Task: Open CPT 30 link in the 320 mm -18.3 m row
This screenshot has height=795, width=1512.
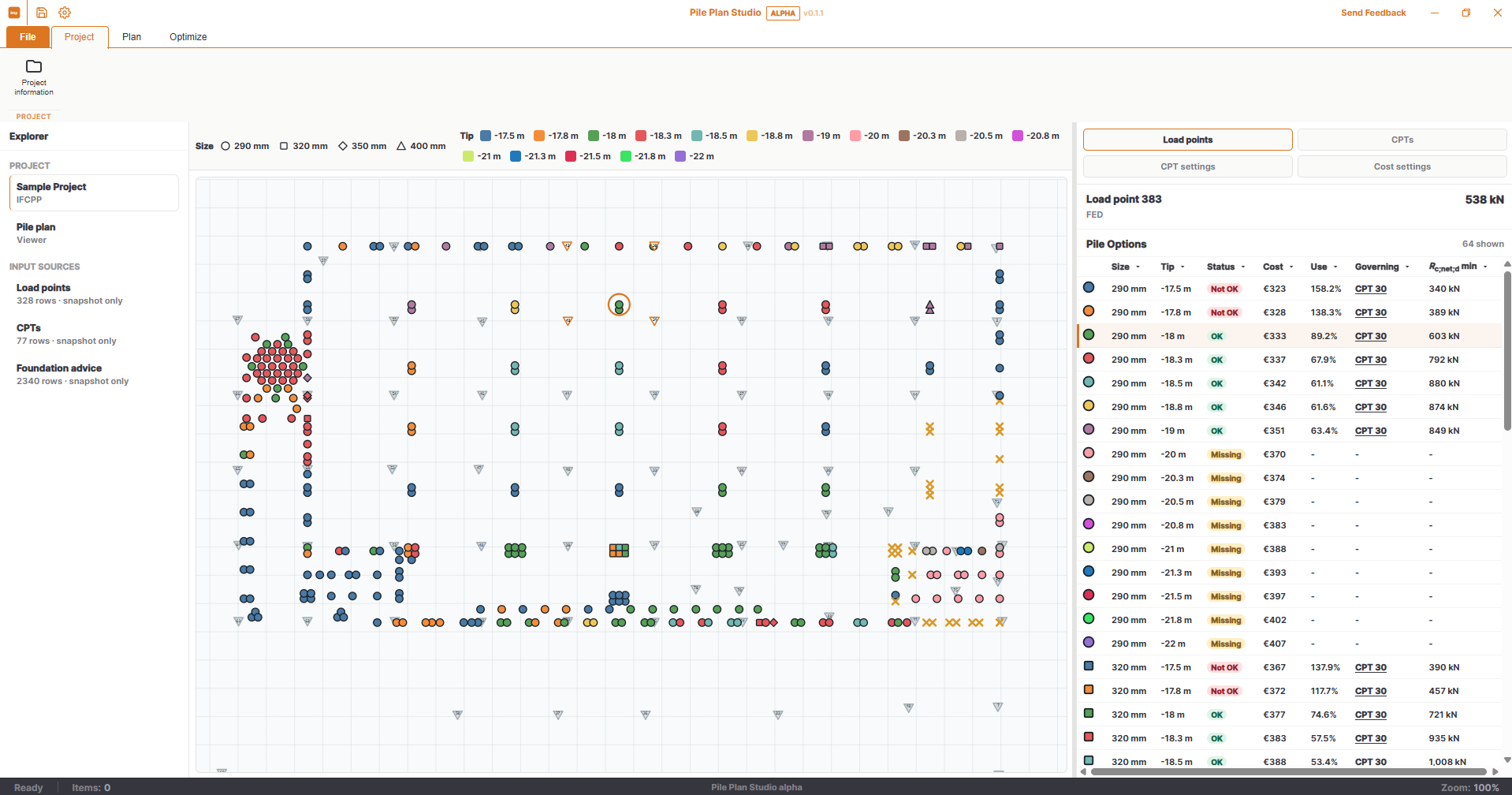Action: tap(1370, 738)
